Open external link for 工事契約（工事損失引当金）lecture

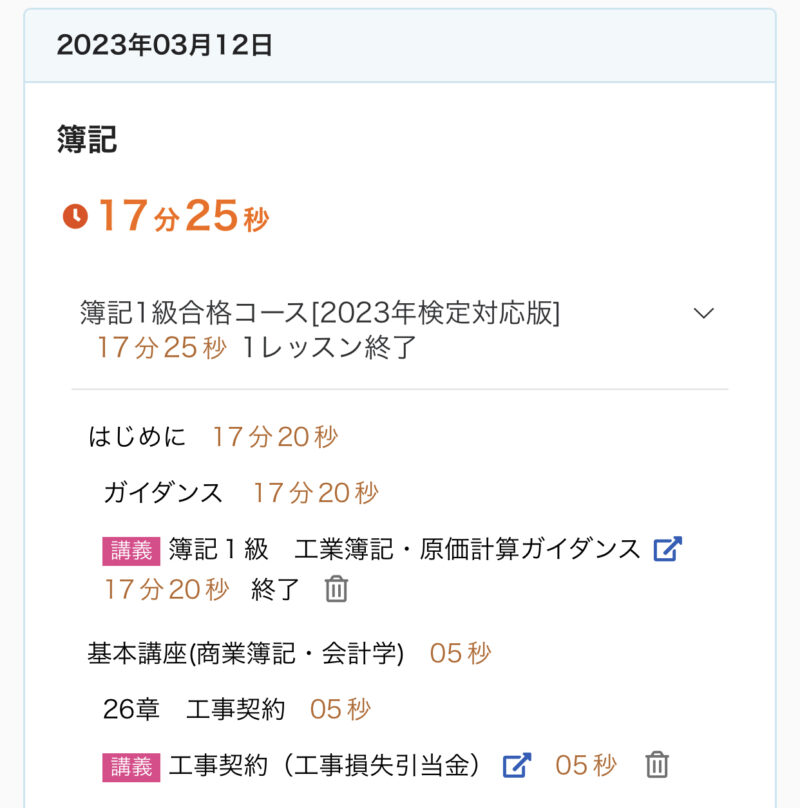(x=516, y=766)
